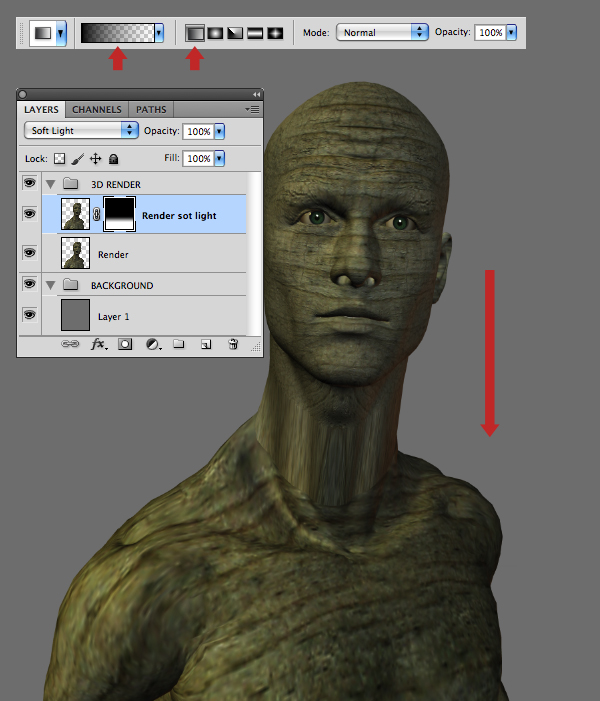The image size is (600, 701).
Task: Toggle Lock transparent pixels
Action: (59, 159)
